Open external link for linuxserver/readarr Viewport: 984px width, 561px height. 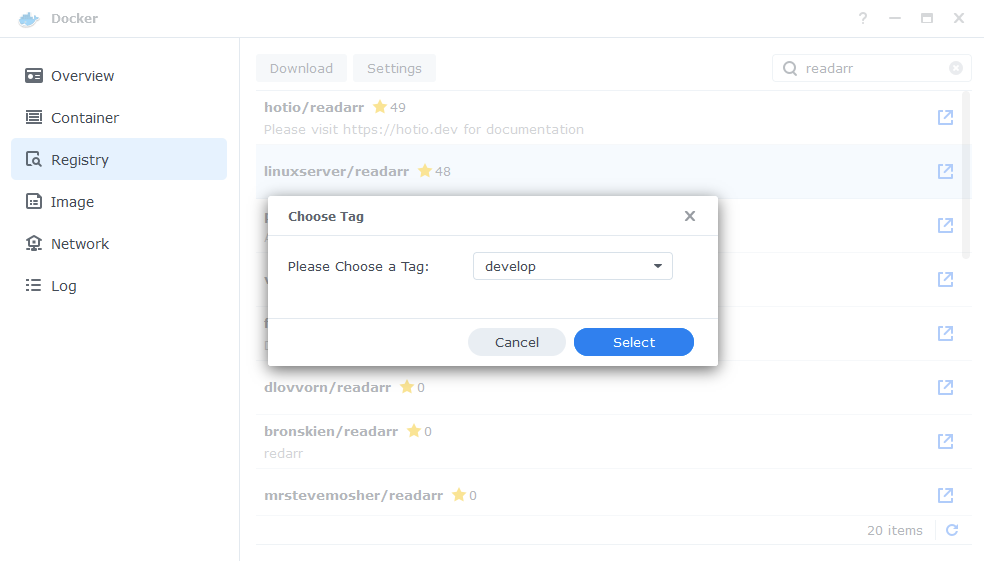click(945, 171)
